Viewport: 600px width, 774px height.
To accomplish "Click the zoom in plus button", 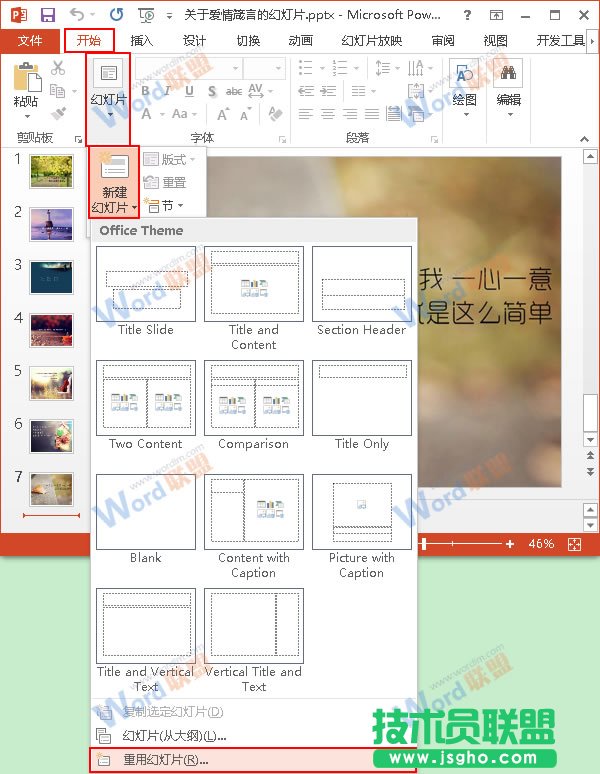I will [510, 544].
